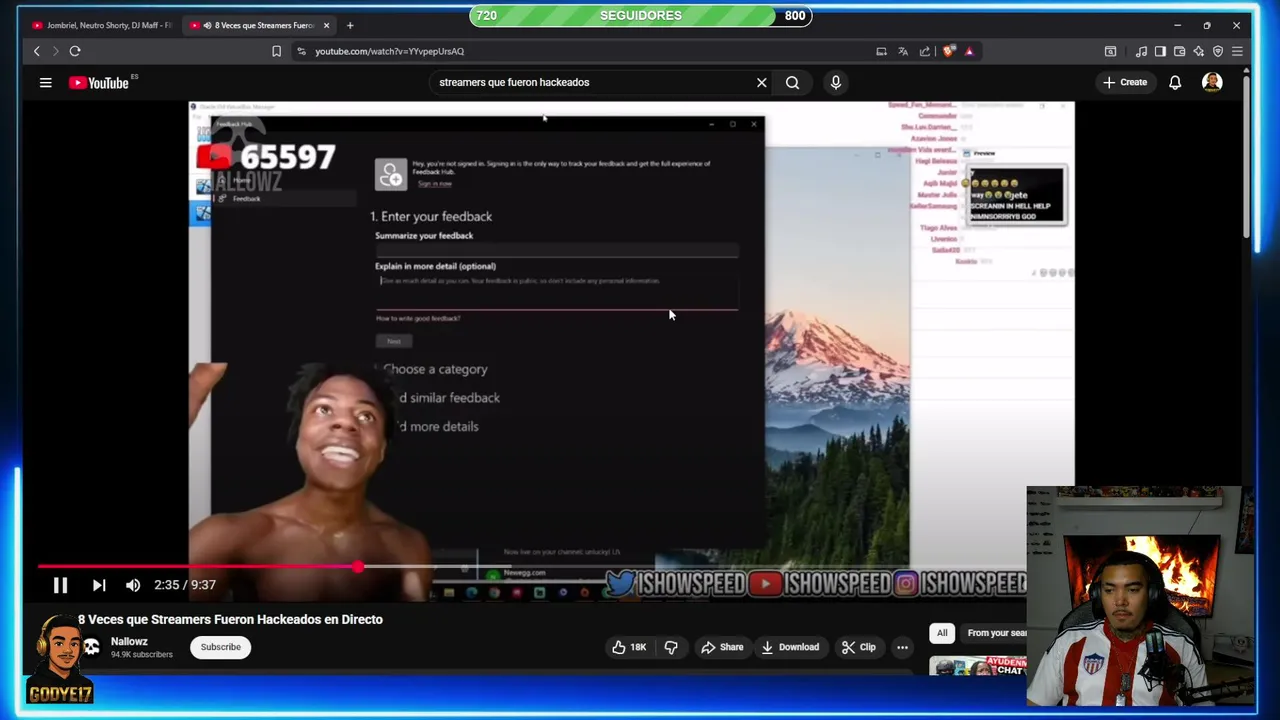Image resolution: width=1280 pixels, height=720 pixels.
Task: Open YouTube guide hamburger menu
Action: (x=45, y=83)
